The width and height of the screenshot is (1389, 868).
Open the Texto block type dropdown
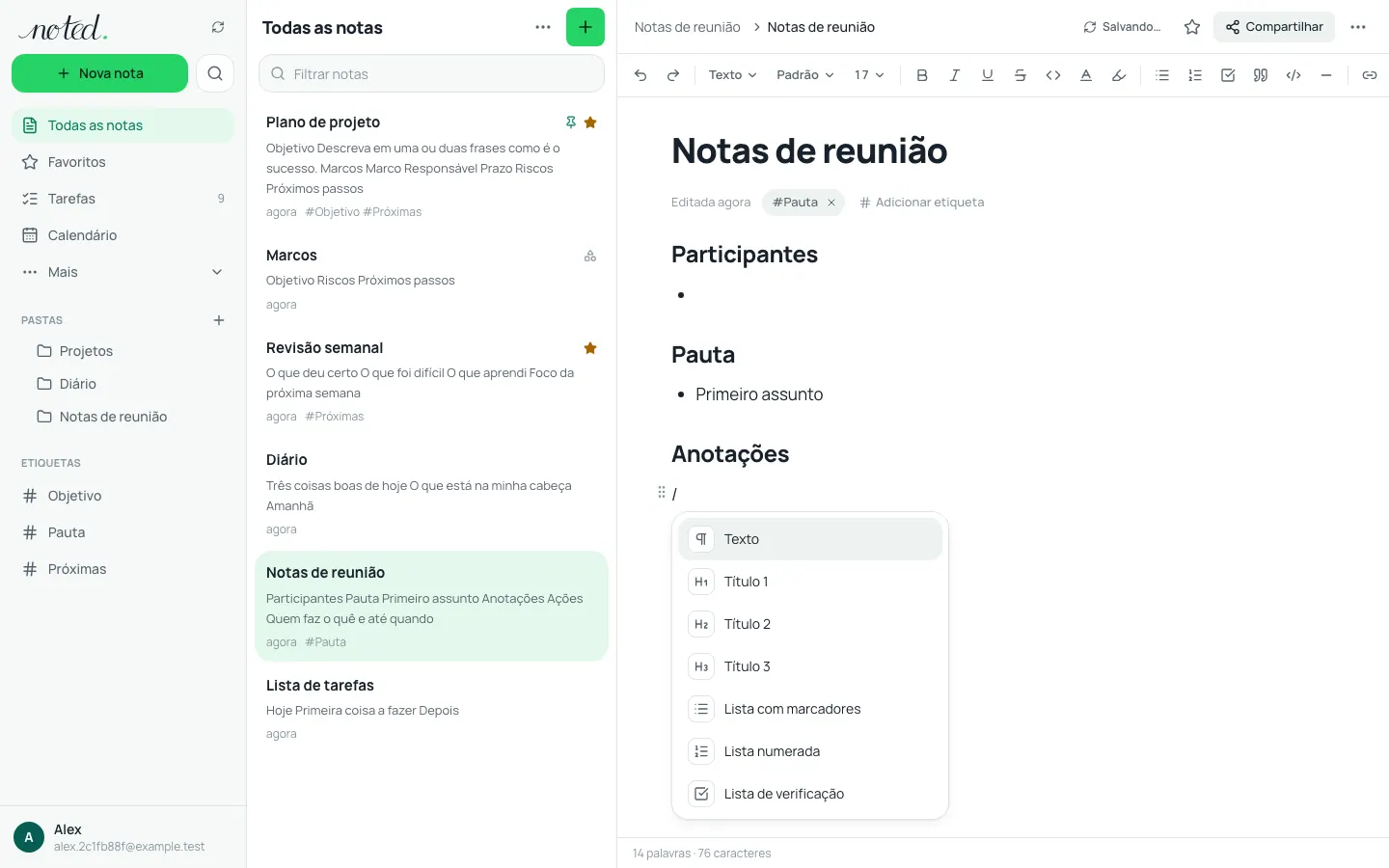pos(732,75)
